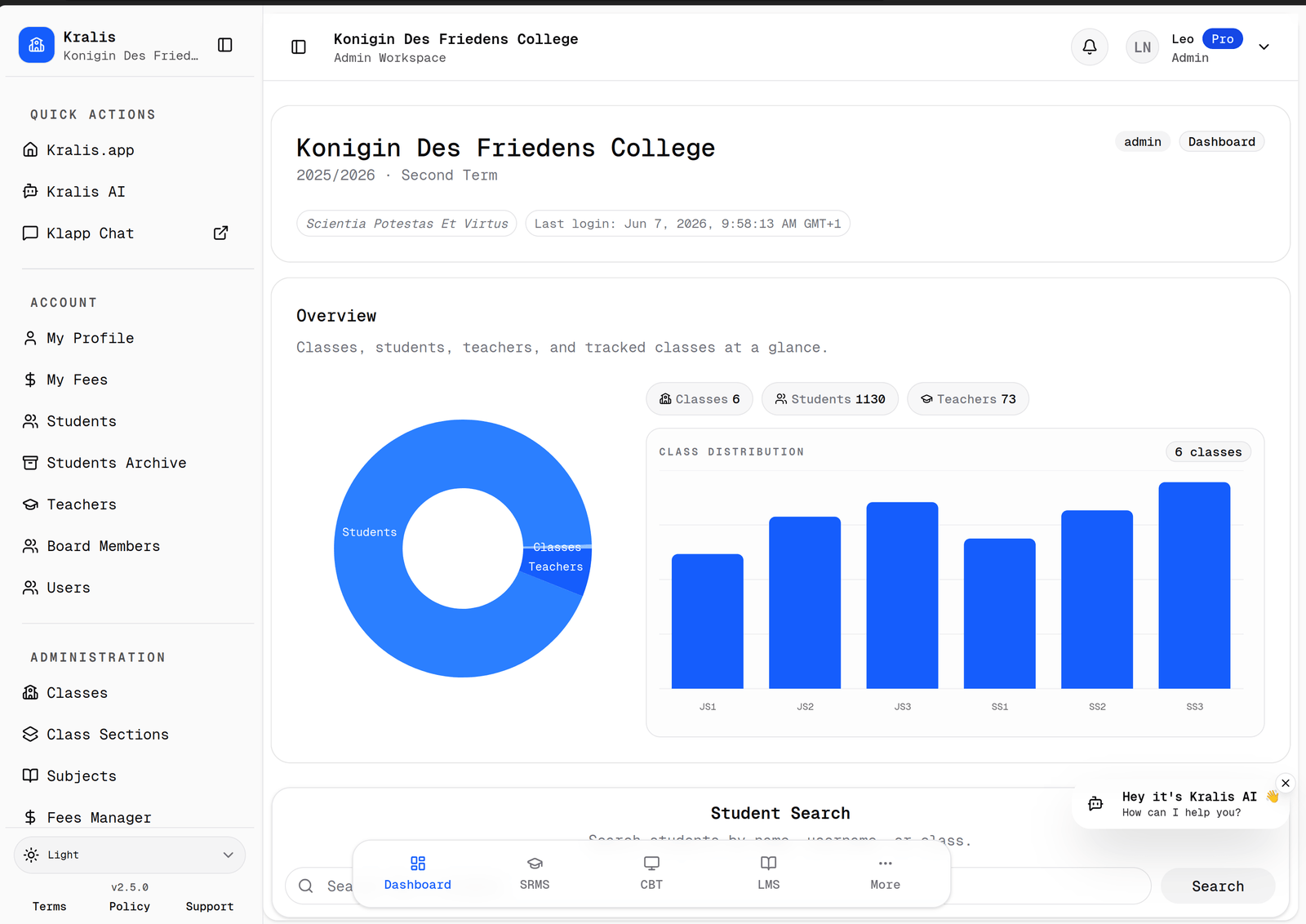
Task: Click the Fees Manager dollar icon
Action: tap(30, 817)
